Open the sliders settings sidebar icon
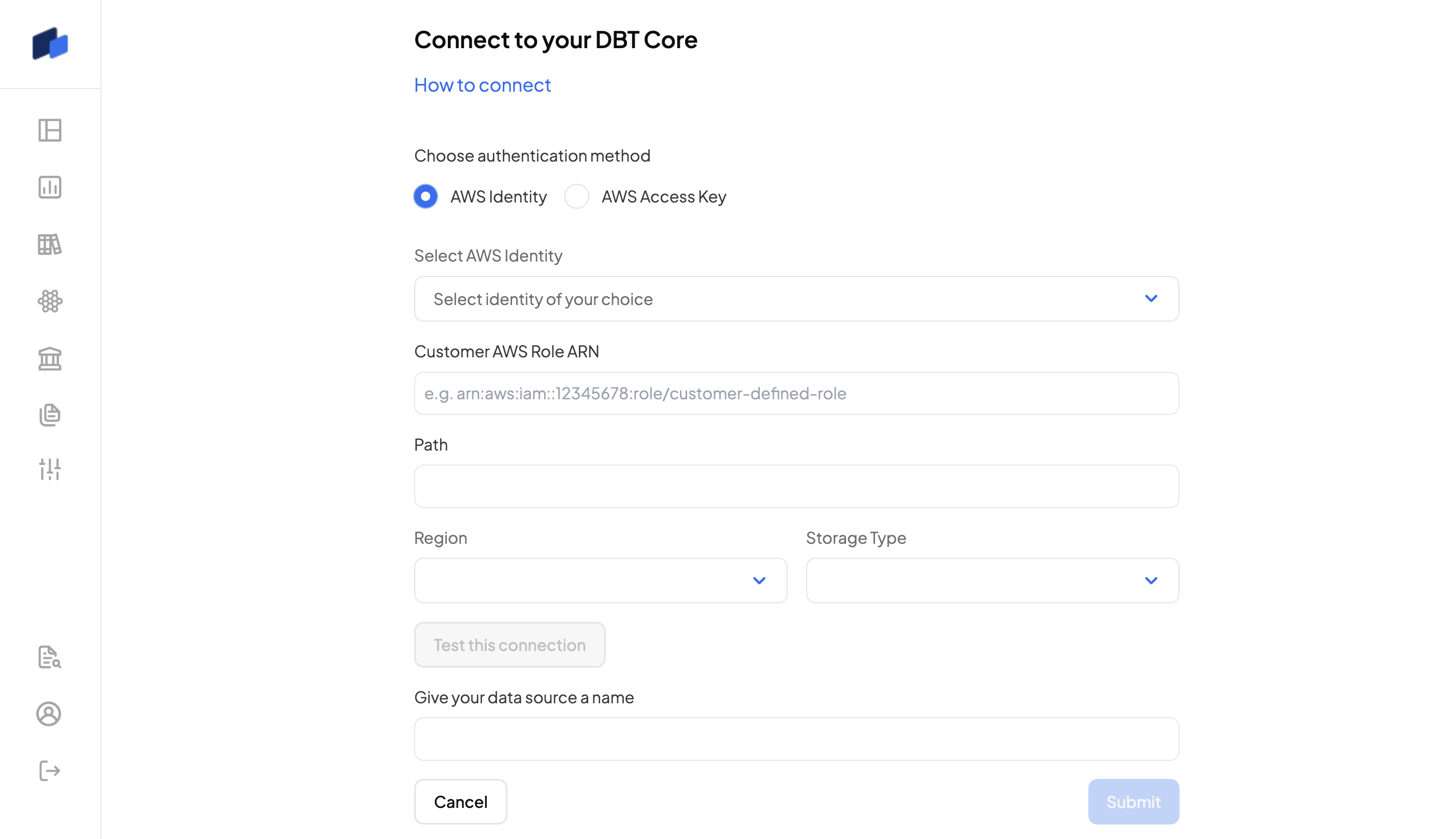Screen dimensions: 1456x839 pyautogui.click(x=50, y=469)
